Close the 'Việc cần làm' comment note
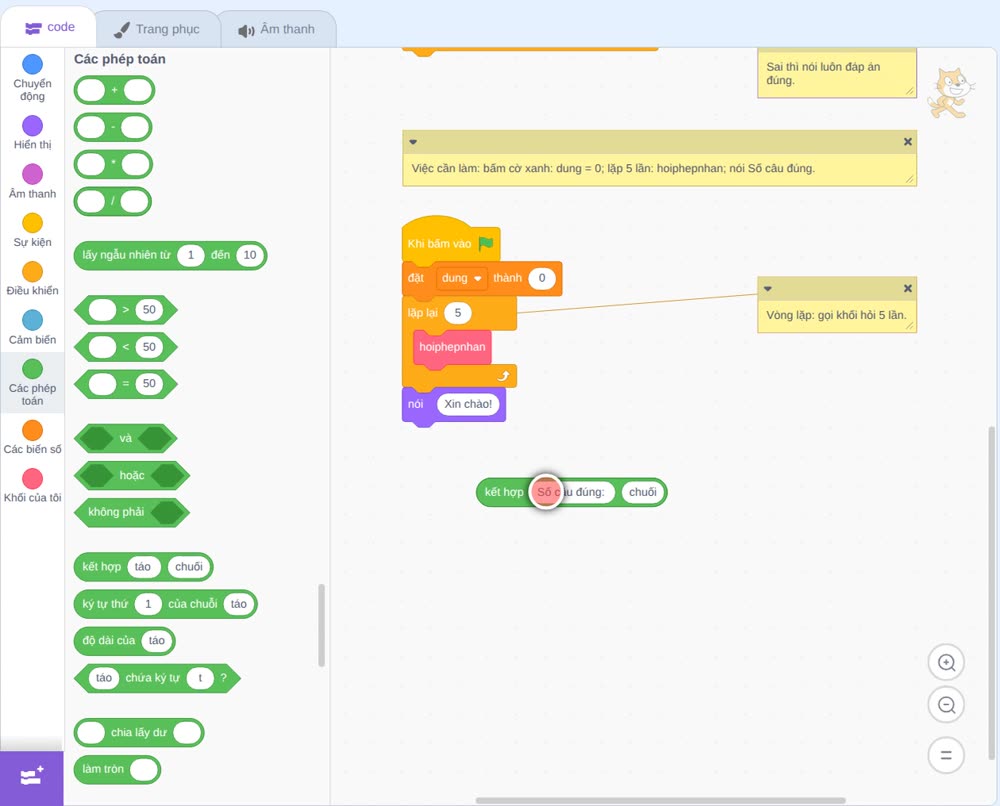 coord(908,142)
